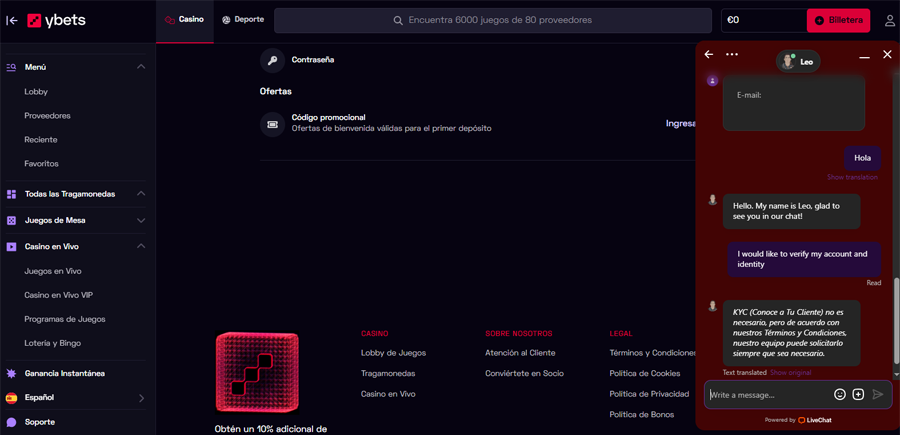Click the Ganancia Instantánea burst icon
Viewport: 900px width, 435px height.
(x=11, y=373)
